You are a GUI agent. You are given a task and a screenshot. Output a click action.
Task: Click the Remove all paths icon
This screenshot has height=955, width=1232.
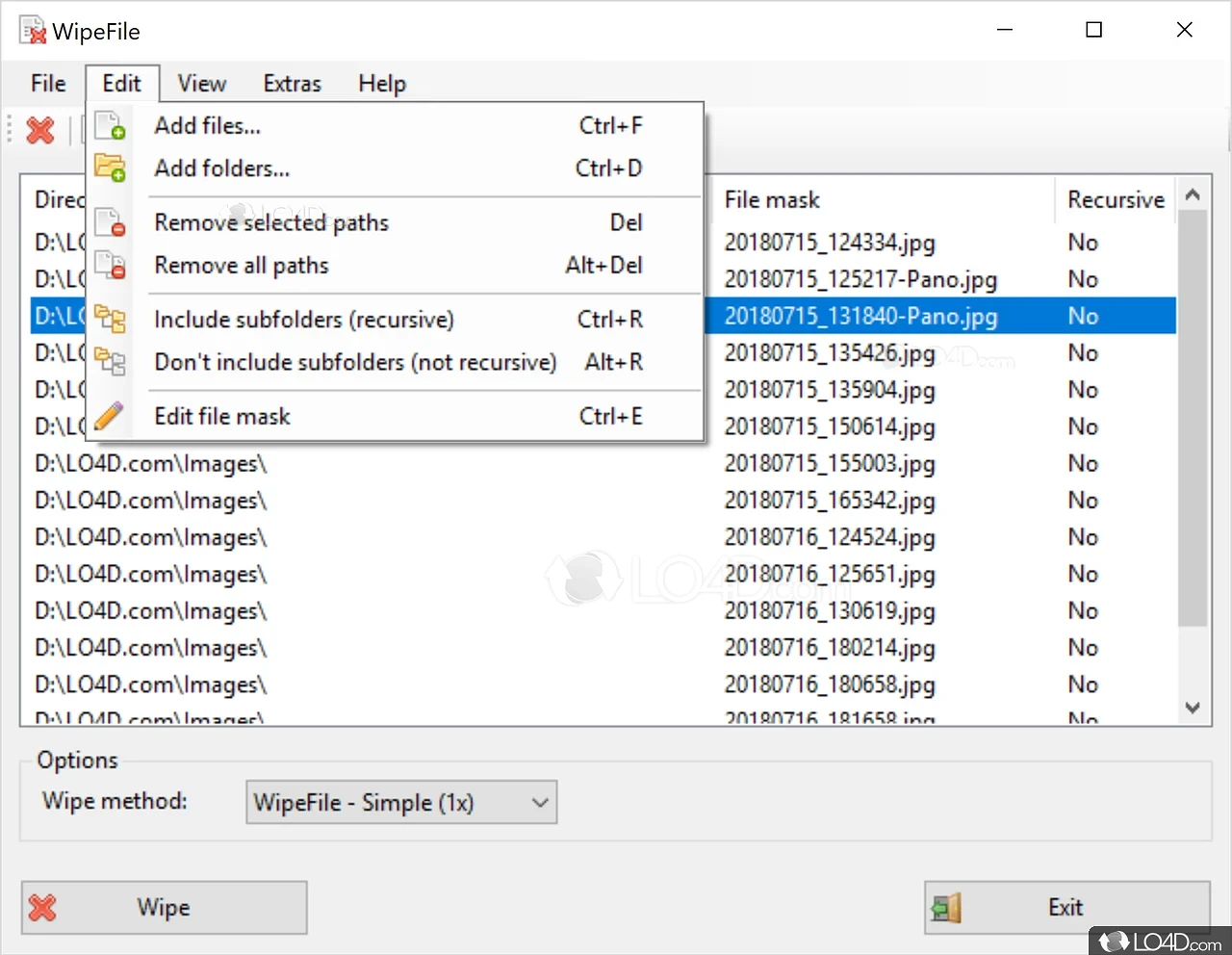click(110, 265)
